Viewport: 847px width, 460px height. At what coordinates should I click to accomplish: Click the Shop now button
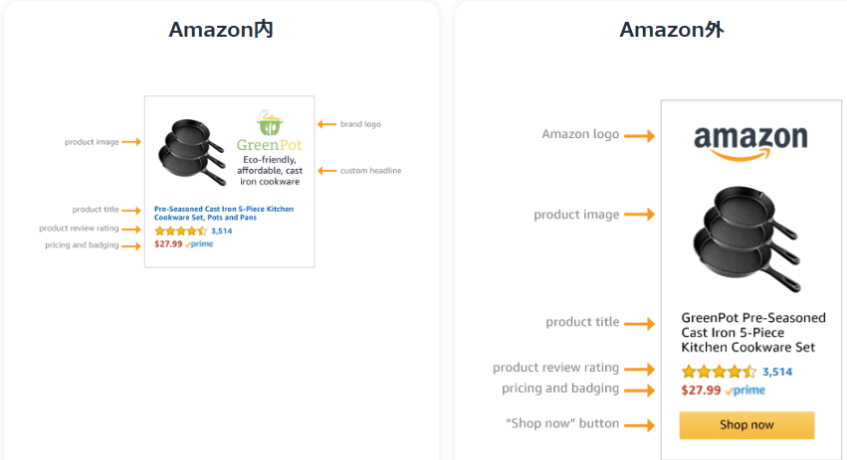pos(747,425)
